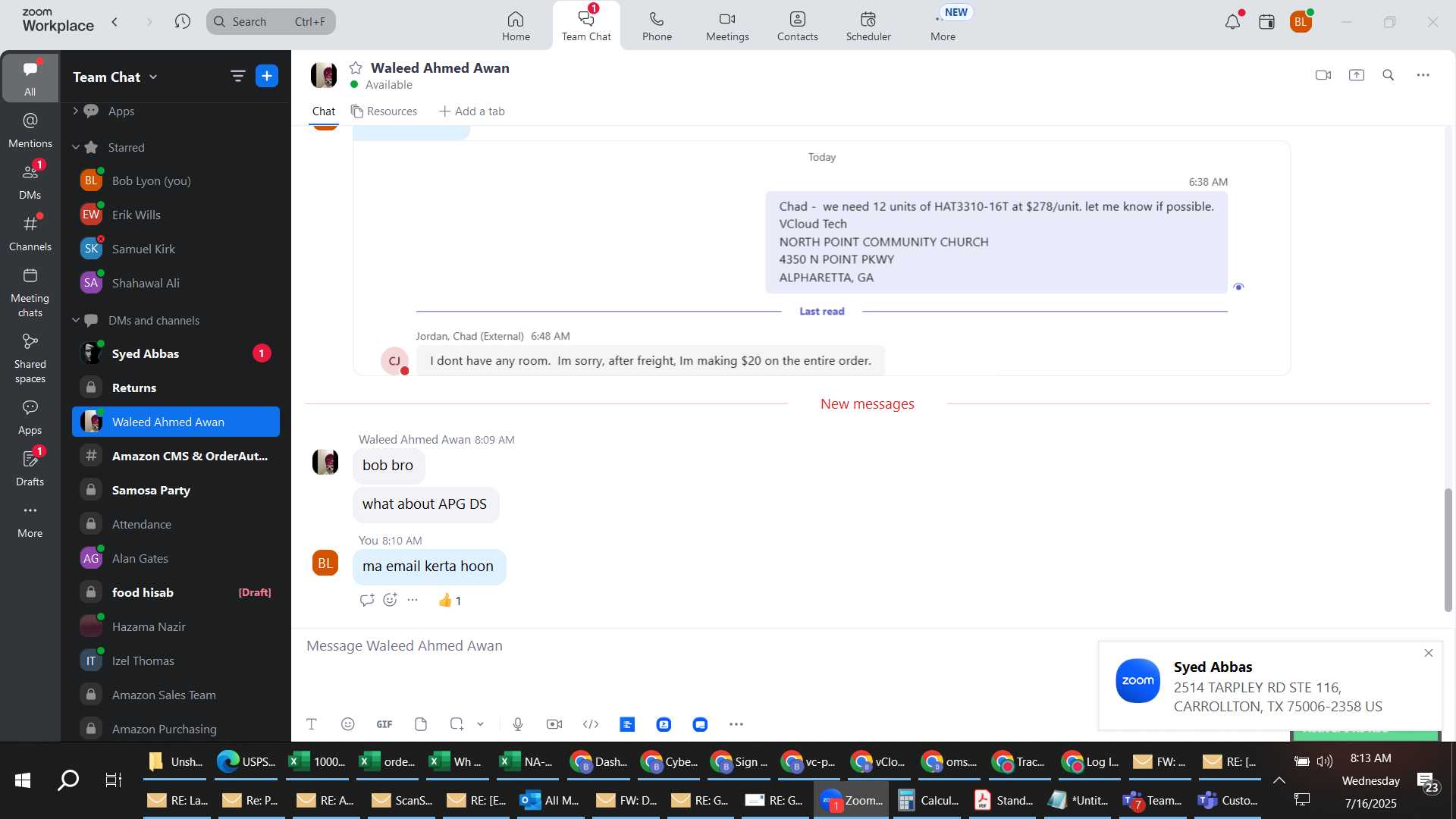Open Meeting chats in the sidebar
Image resolution: width=1456 pixels, height=819 pixels.
(30, 292)
